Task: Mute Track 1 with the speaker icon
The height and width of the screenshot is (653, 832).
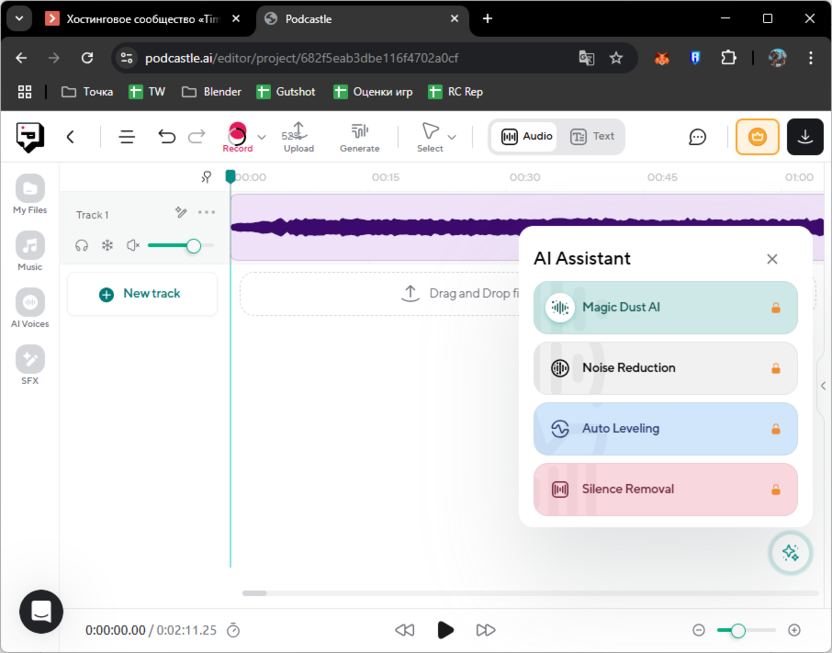Action: 133,246
